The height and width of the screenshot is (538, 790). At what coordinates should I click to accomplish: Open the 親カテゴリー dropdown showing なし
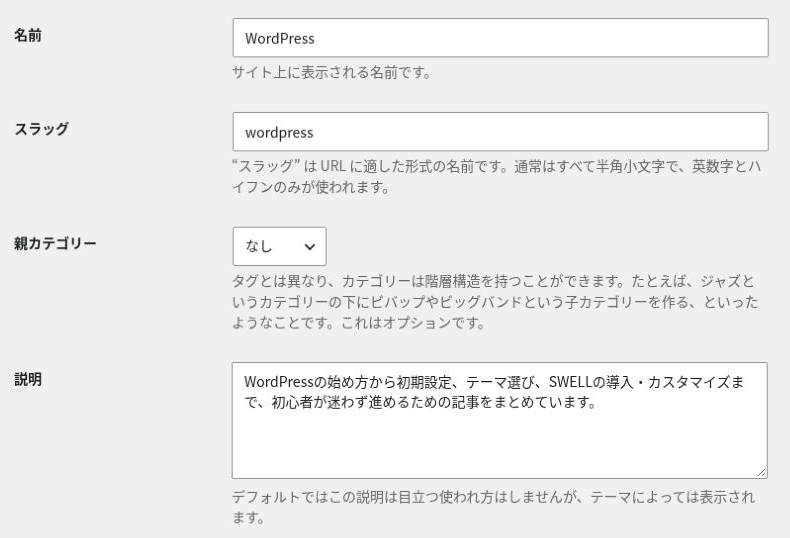[279, 246]
